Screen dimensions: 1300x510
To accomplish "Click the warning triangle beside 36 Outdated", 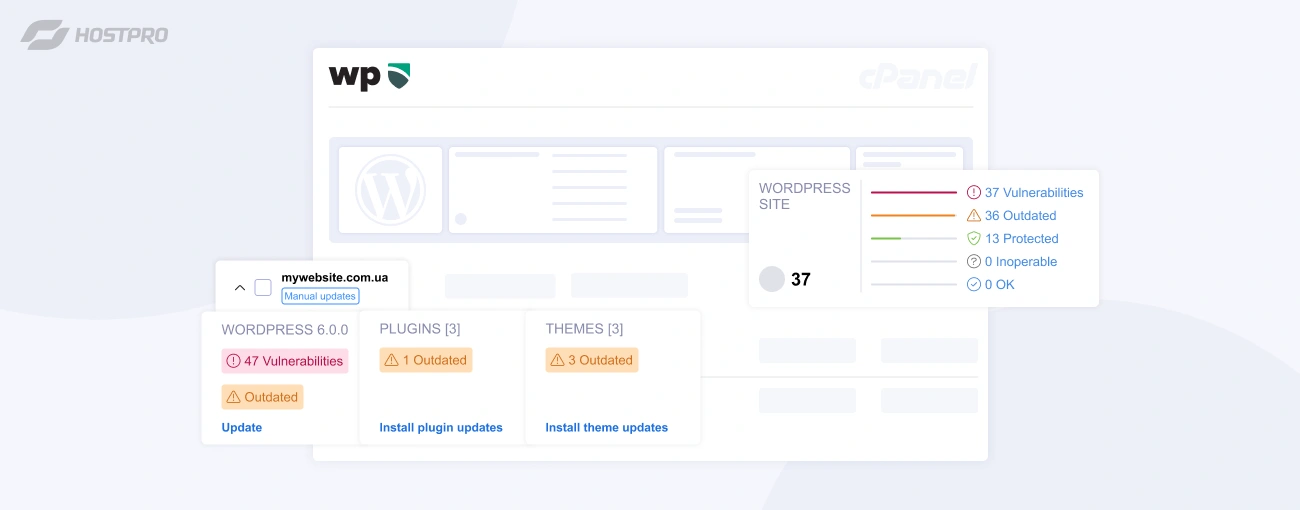I will 974,215.
